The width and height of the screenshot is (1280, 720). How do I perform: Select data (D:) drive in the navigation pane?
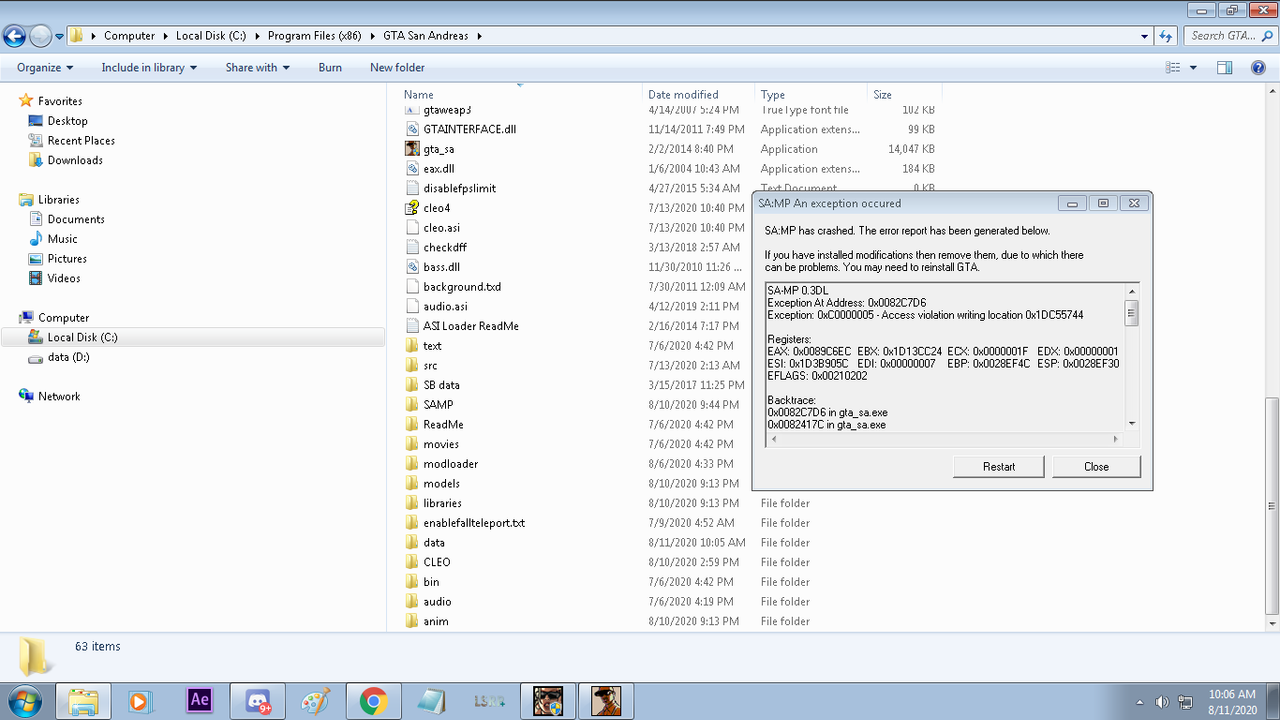click(68, 357)
